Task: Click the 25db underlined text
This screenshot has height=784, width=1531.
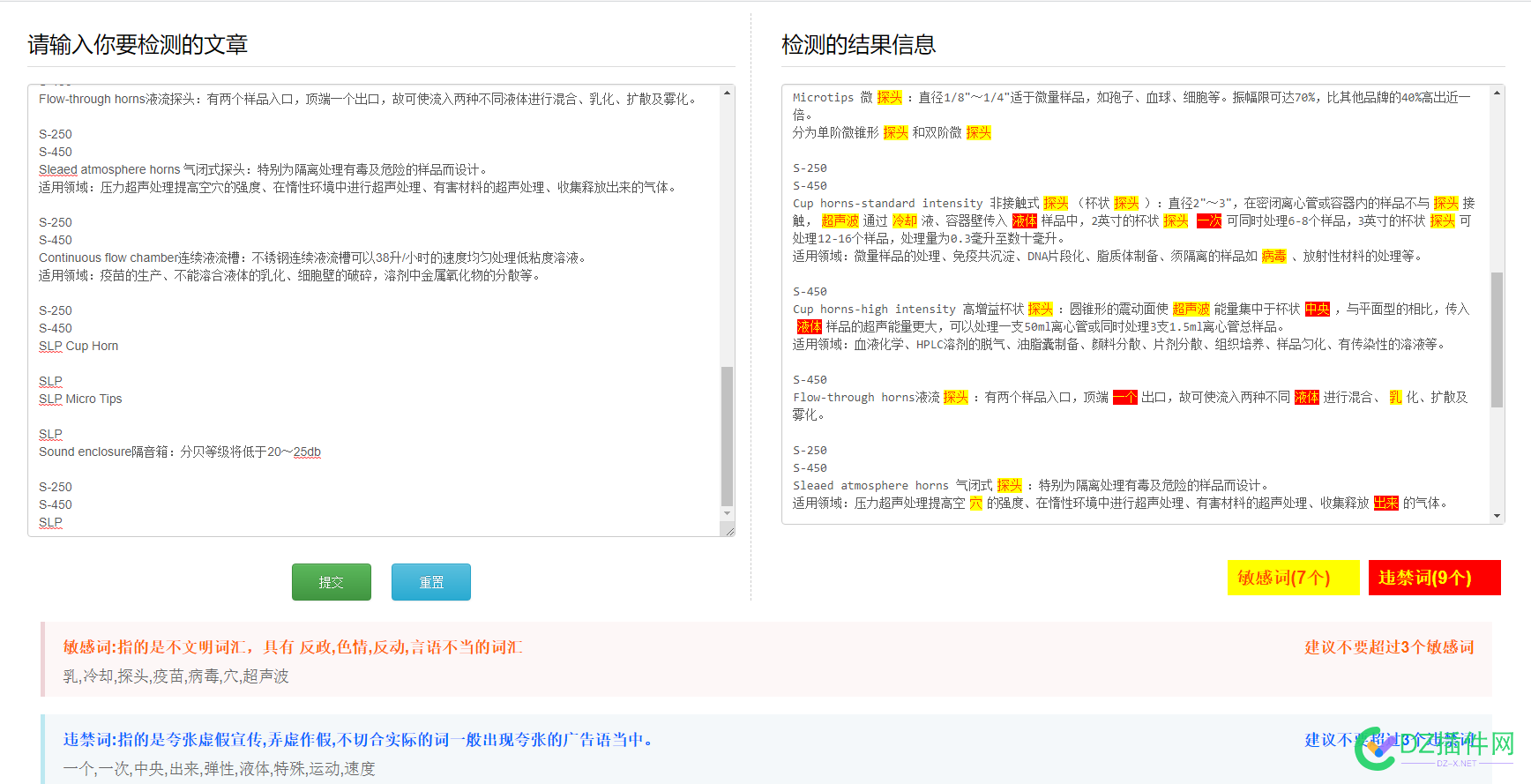Action: point(307,452)
